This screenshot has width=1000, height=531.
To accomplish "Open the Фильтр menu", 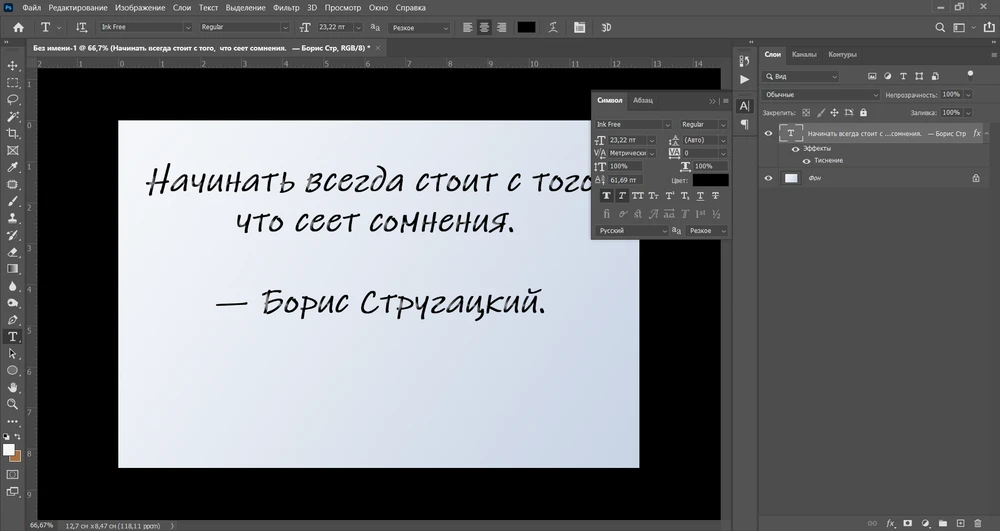I will coord(286,8).
